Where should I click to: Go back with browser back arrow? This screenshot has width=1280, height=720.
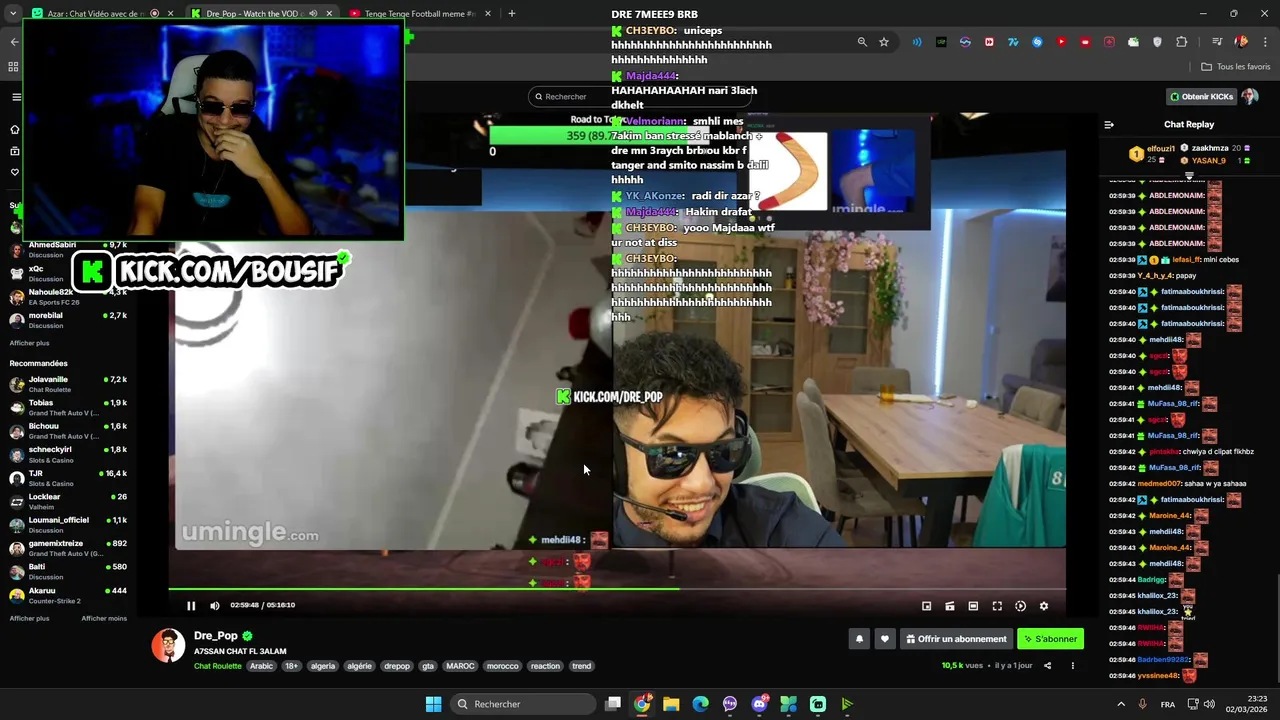click(x=14, y=42)
